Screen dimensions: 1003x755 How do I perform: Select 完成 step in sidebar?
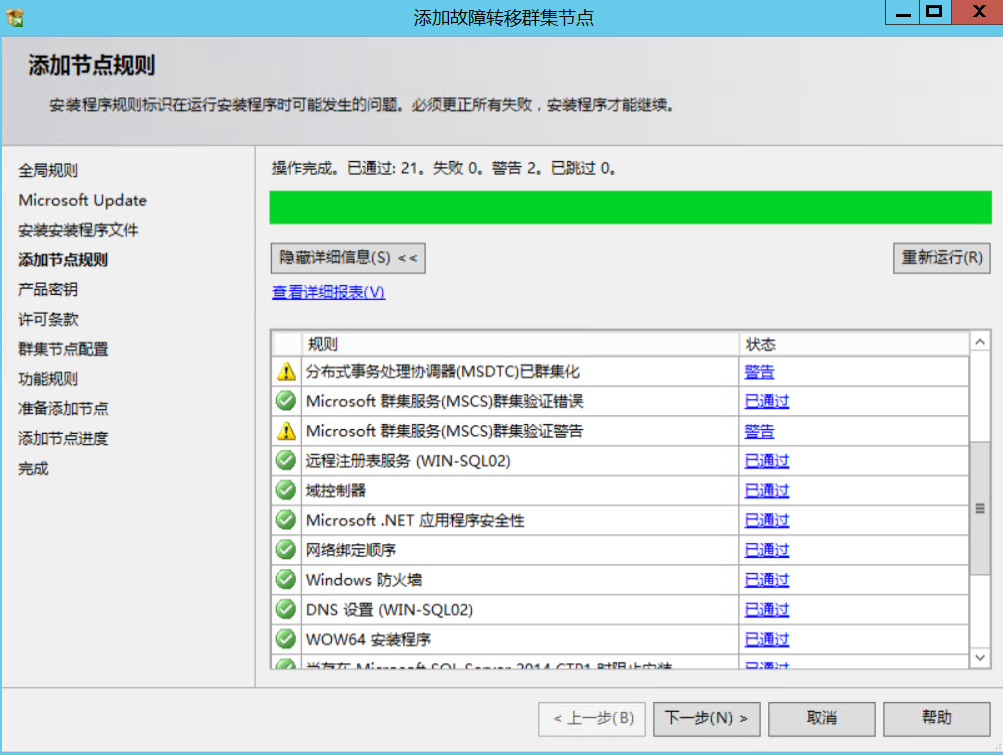point(33,469)
